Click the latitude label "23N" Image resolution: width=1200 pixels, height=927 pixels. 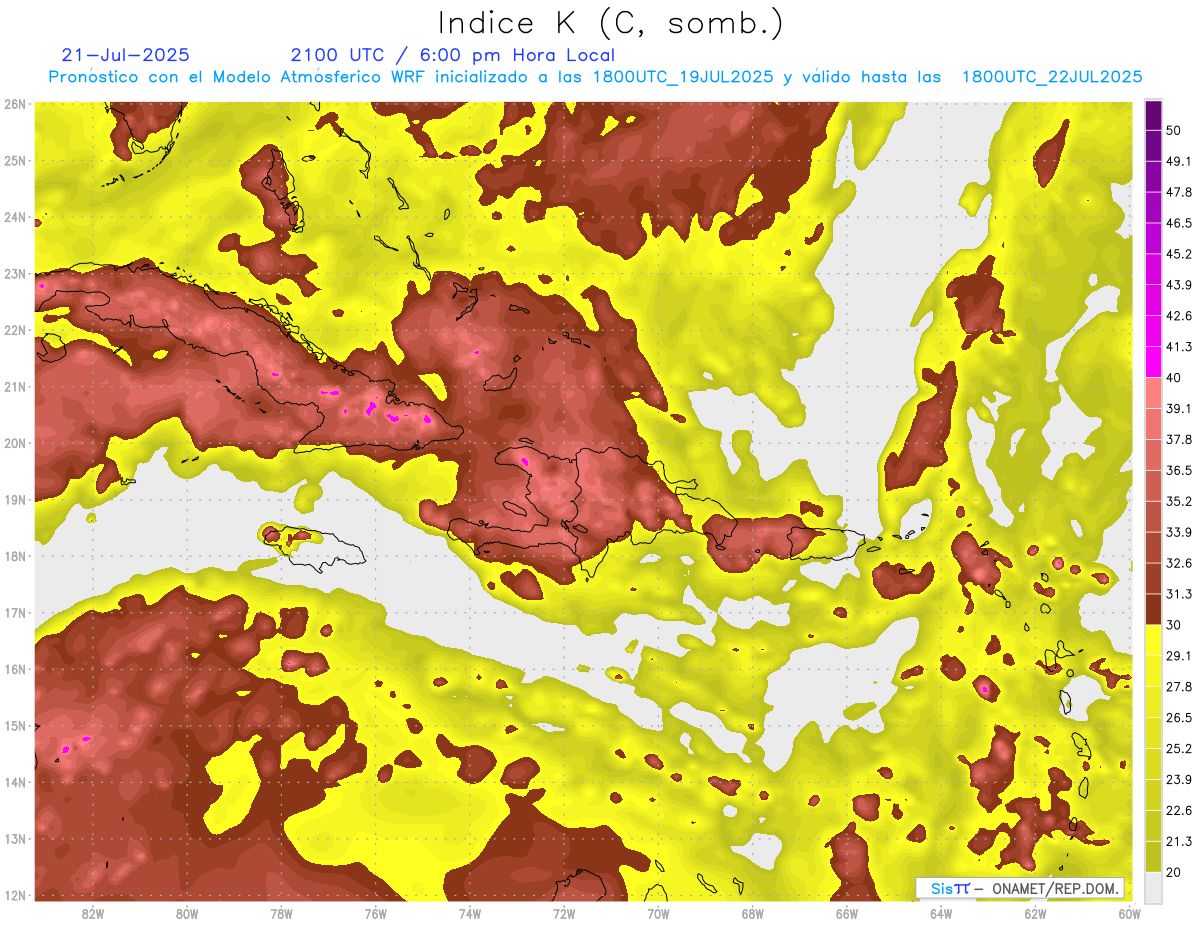pyautogui.click(x=14, y=274)
